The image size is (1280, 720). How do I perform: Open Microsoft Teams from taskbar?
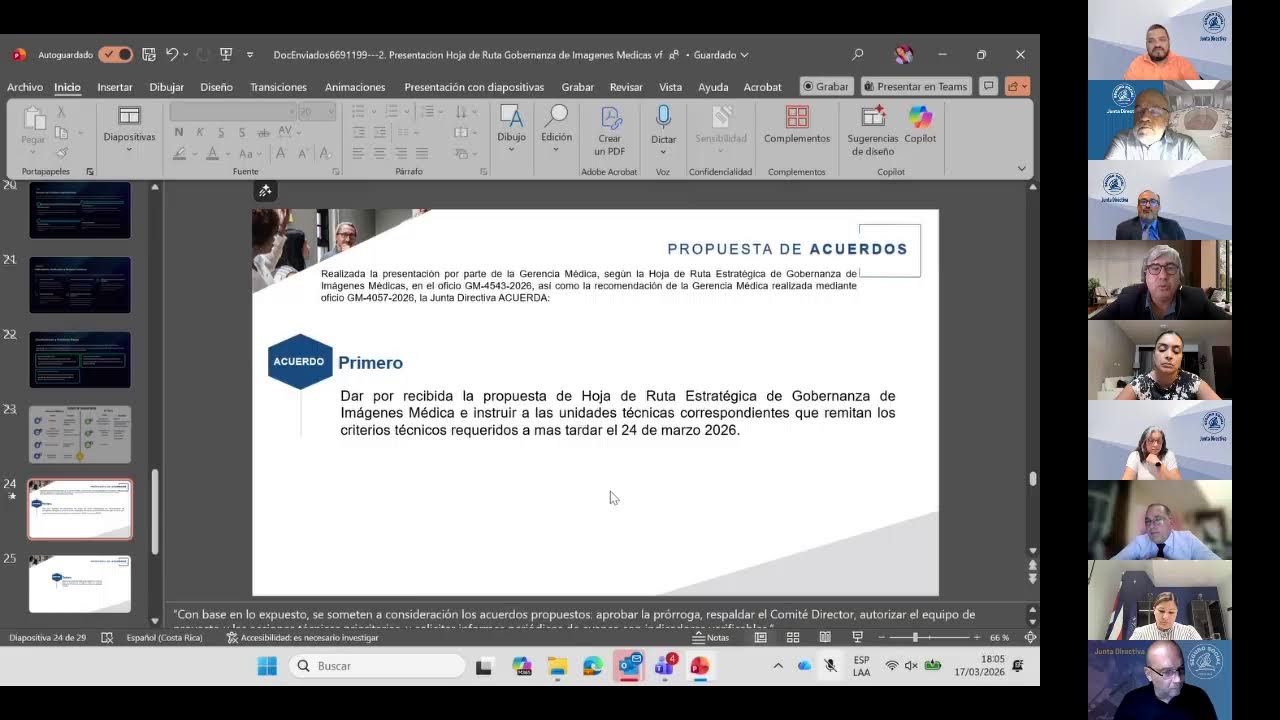point(664,666)
